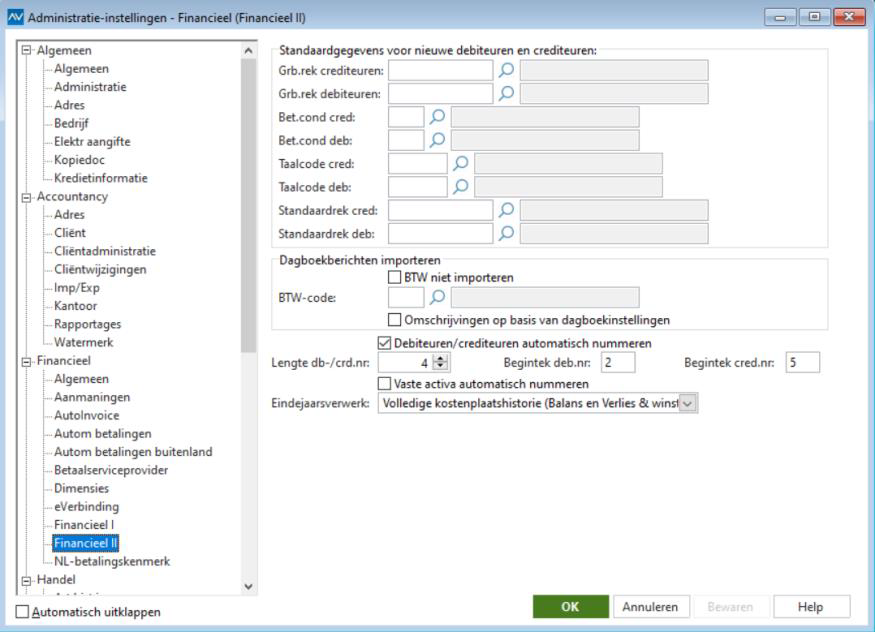Viewport: 875px width, 632px height.
Task: Select Financieel I in the tree
Action: pos(84,524)
